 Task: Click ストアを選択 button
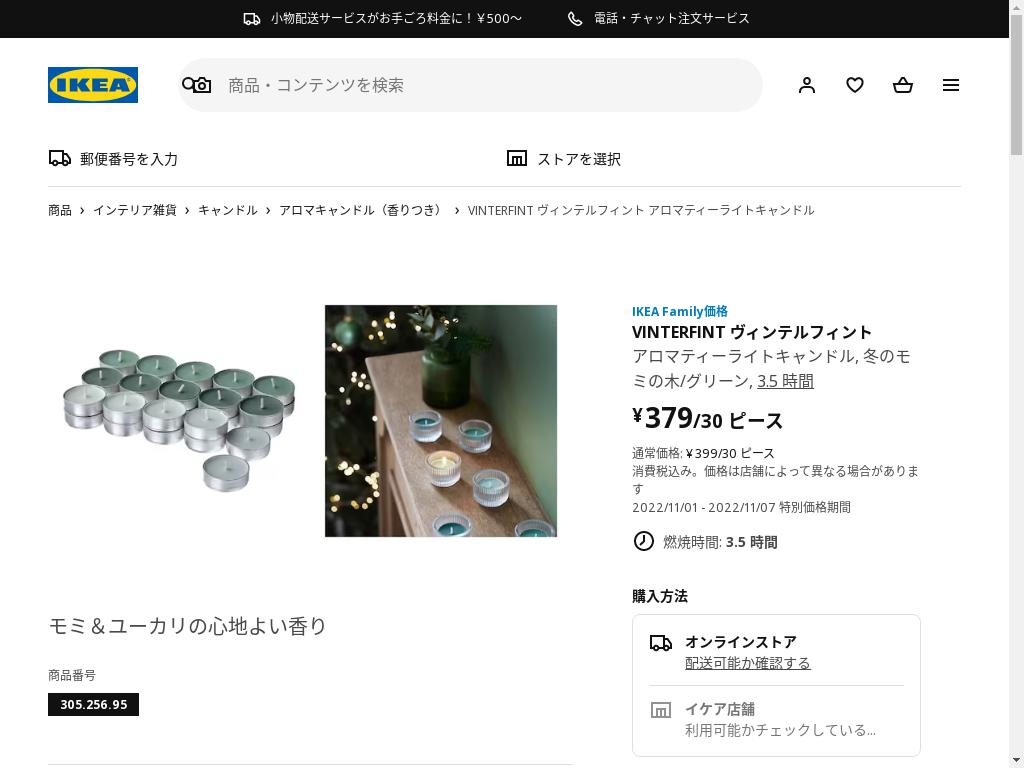(564, 159)
